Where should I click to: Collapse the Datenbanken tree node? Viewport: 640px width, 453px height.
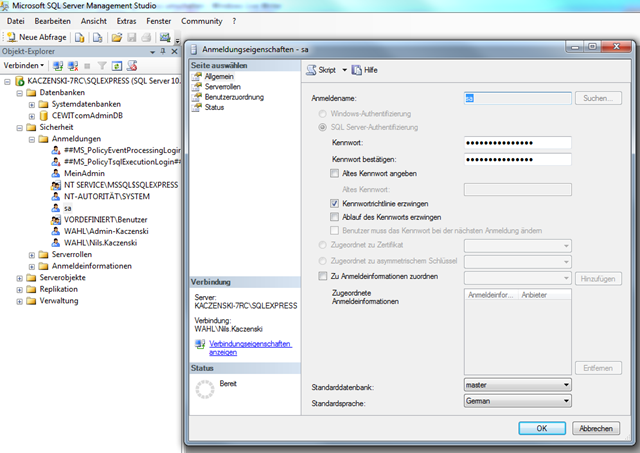pyautogui.click(x=20, y=93)
